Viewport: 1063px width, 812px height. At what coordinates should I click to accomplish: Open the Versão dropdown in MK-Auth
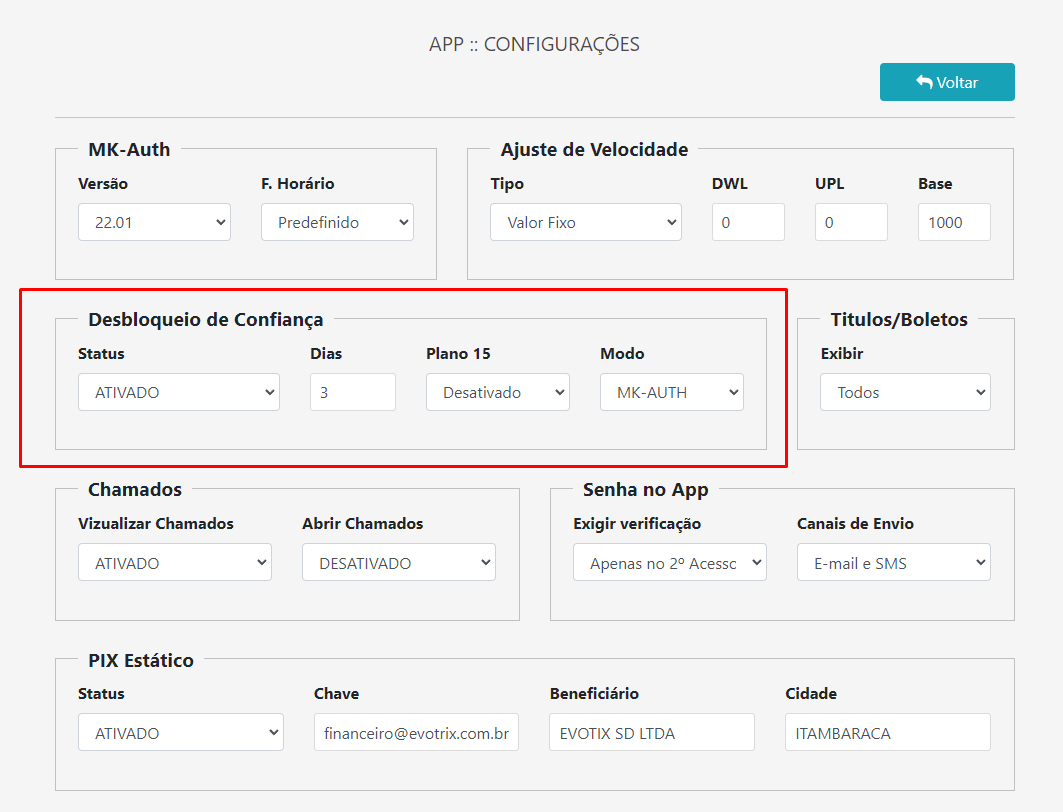tap(154, 222)
